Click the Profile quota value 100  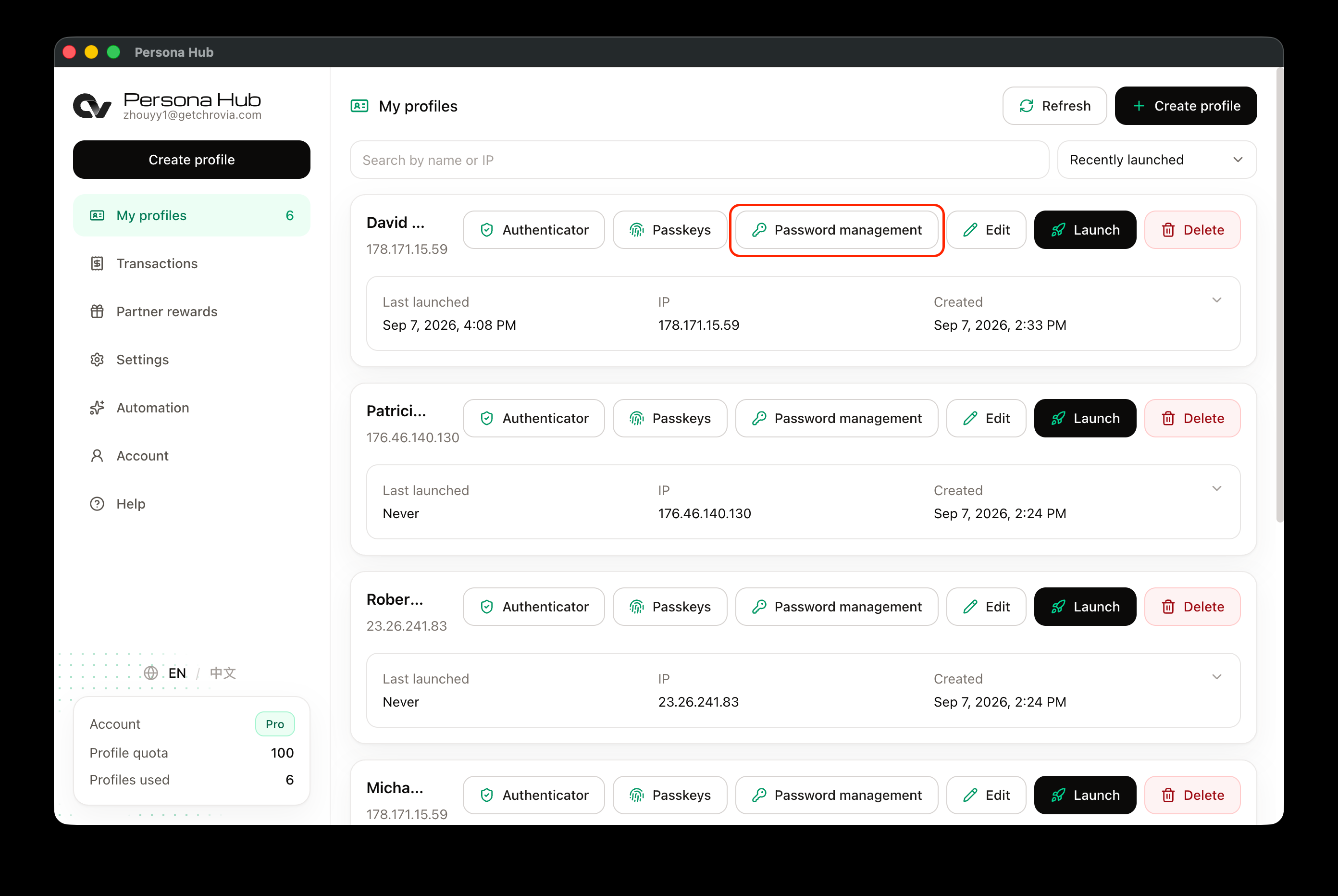pos(282,753)
